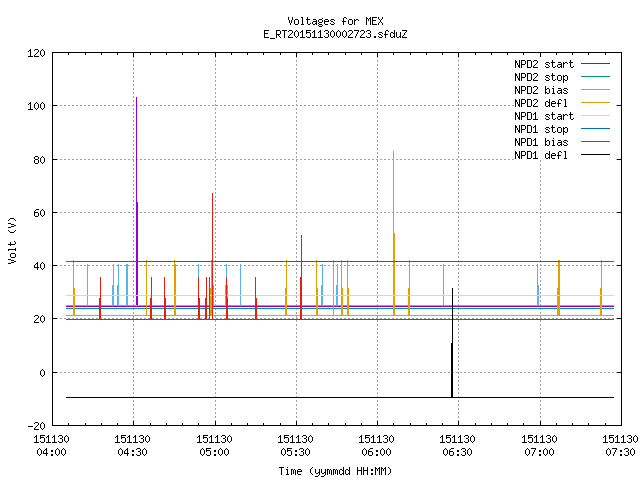Click the x-axis tick label 04:00
Image resolution: width=640 pixels, height=480 pixels.
coord(51,452)
